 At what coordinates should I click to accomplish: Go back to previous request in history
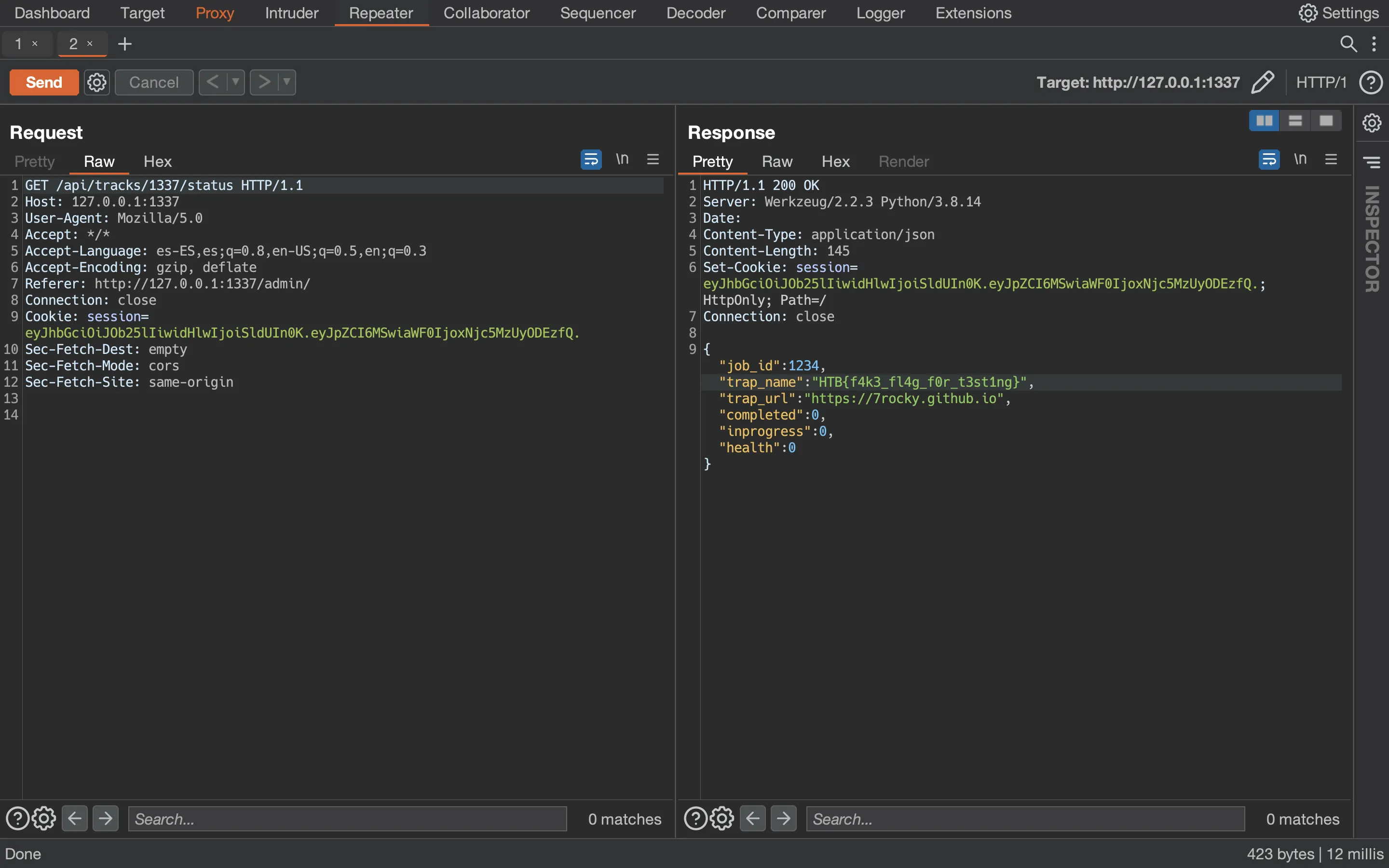[x=212, y=82]
